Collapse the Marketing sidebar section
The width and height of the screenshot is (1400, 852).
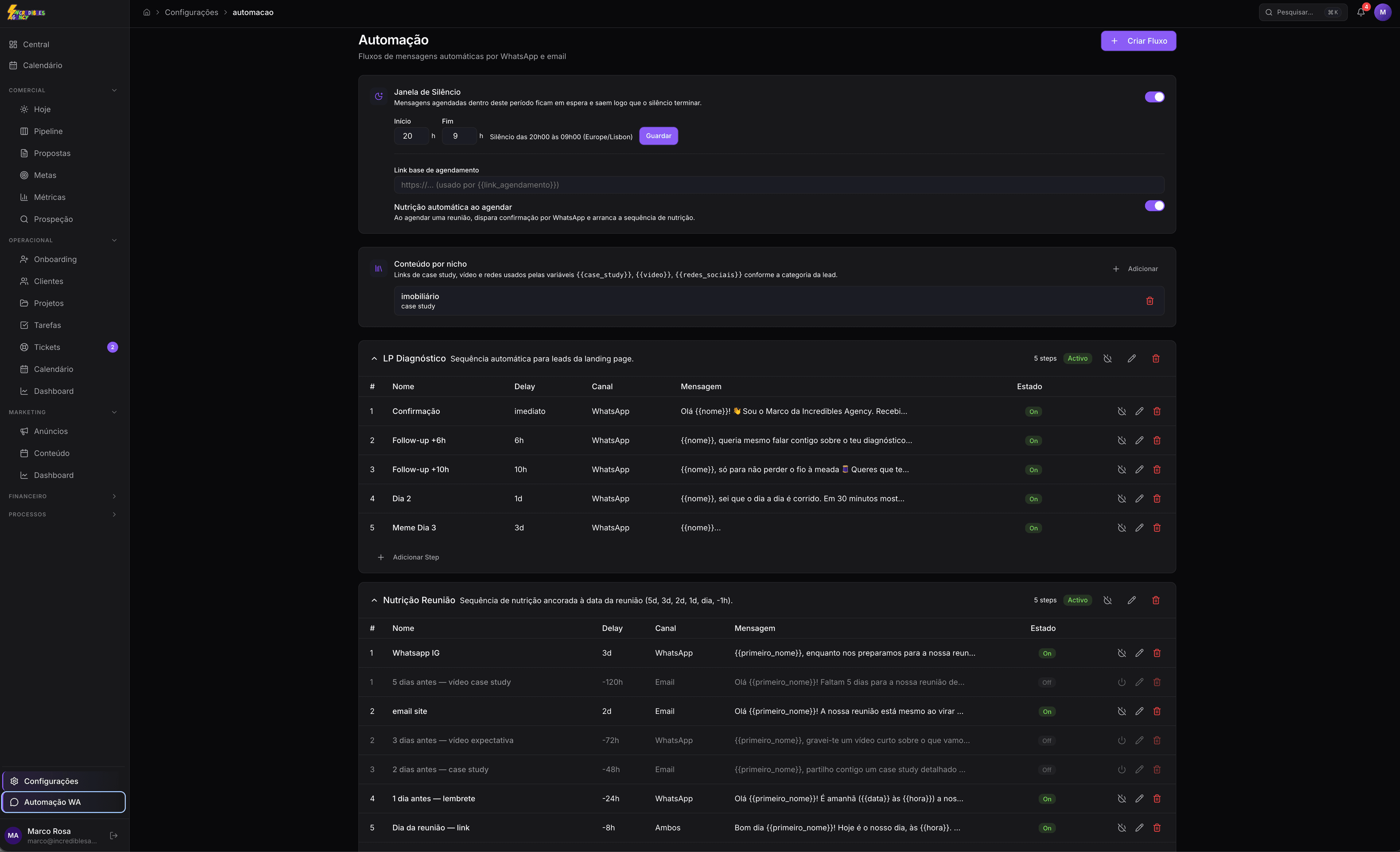click(x=114, y=413)
